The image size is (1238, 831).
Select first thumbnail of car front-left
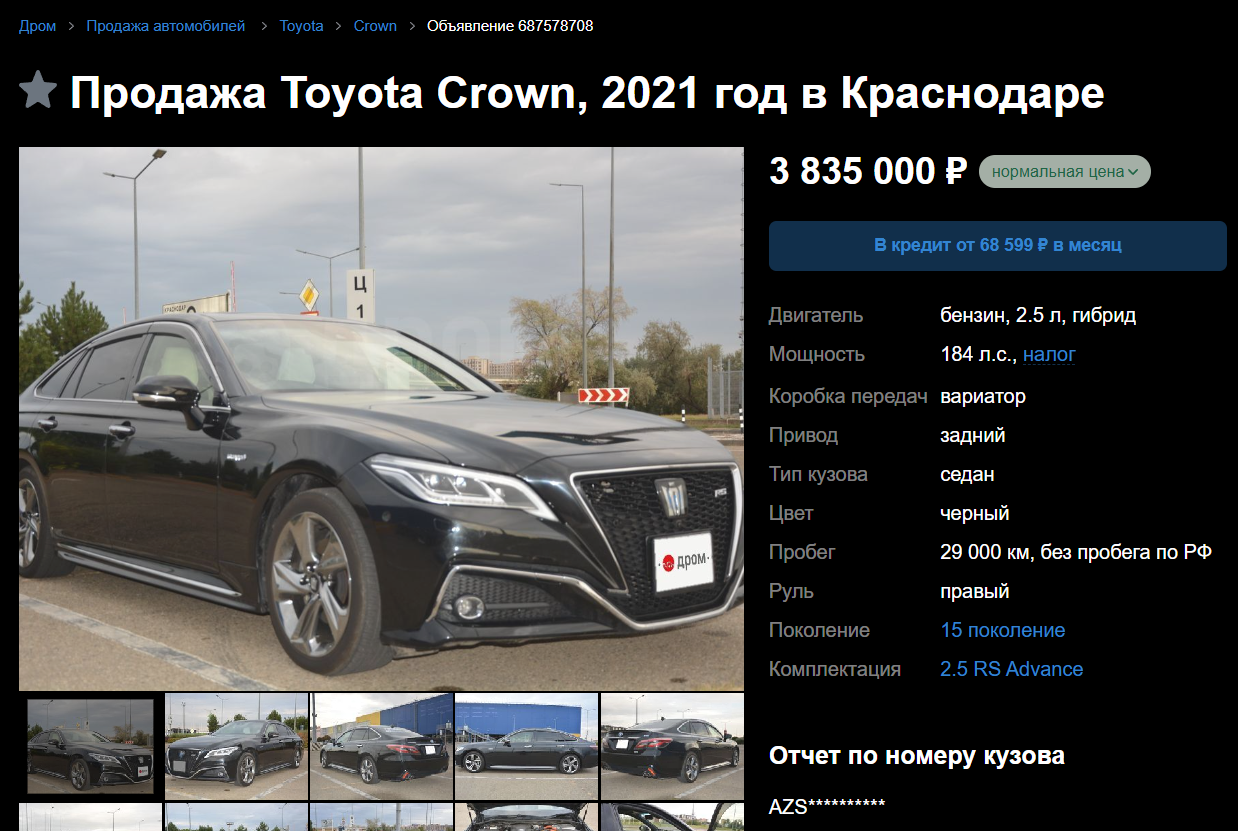click(90, 746)
